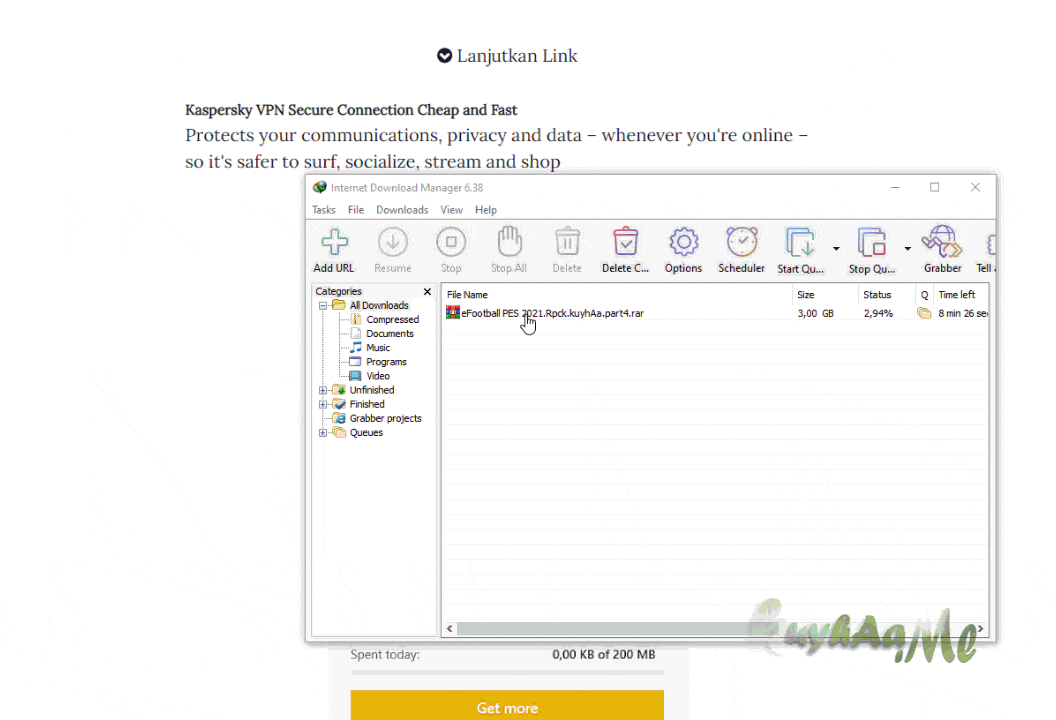Select Grabber projects in tree
Image resolution: width=1056 pixels, height=720 pixels.
pyautogui.click(x=377, y=418)
